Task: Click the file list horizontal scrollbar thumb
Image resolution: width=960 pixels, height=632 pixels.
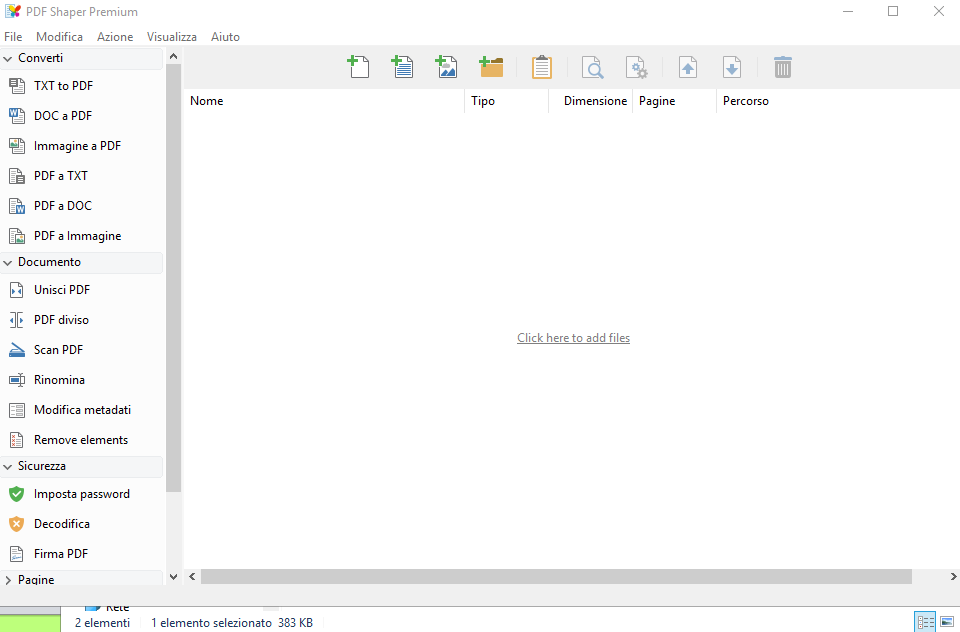Action: [556, 576]
